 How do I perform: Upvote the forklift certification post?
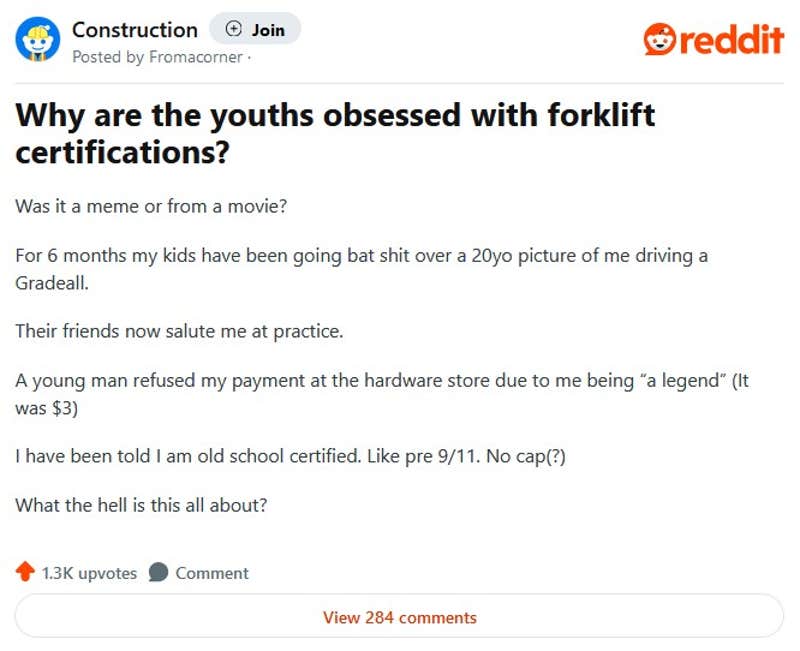(x=23, y=572)
